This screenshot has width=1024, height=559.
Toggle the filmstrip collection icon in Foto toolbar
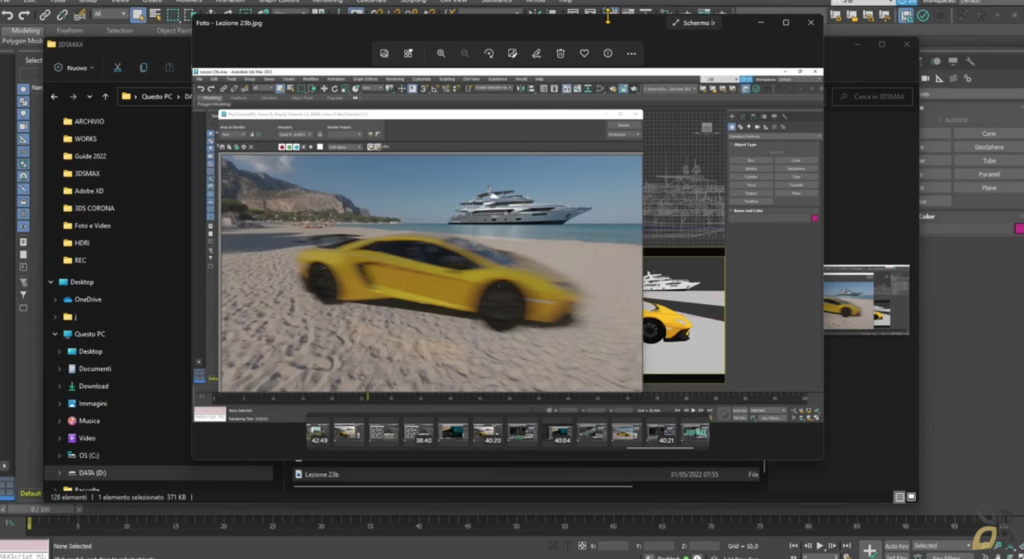[408, 54]
